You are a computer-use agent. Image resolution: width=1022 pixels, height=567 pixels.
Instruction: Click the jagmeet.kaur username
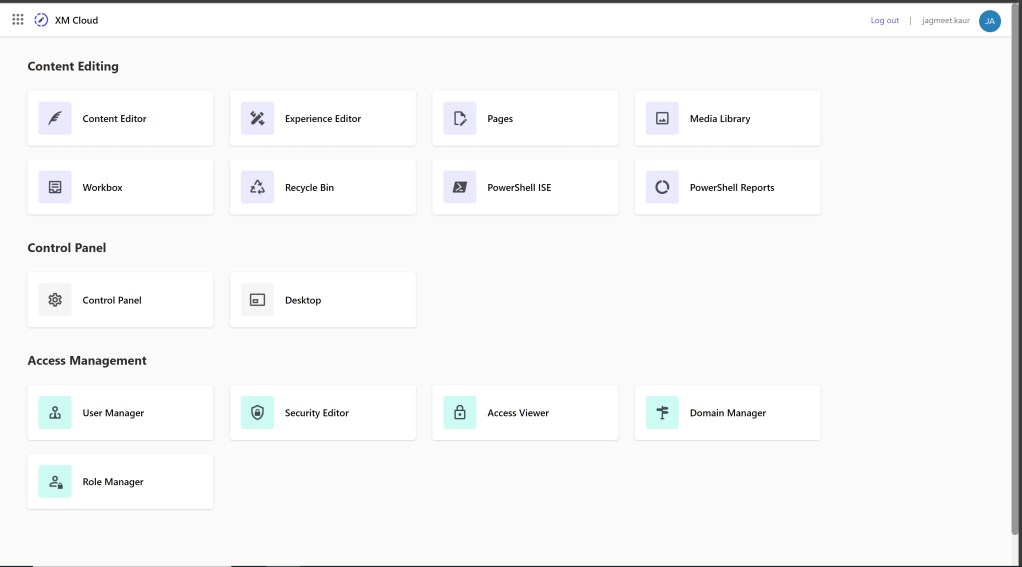[x=945, y=21]
